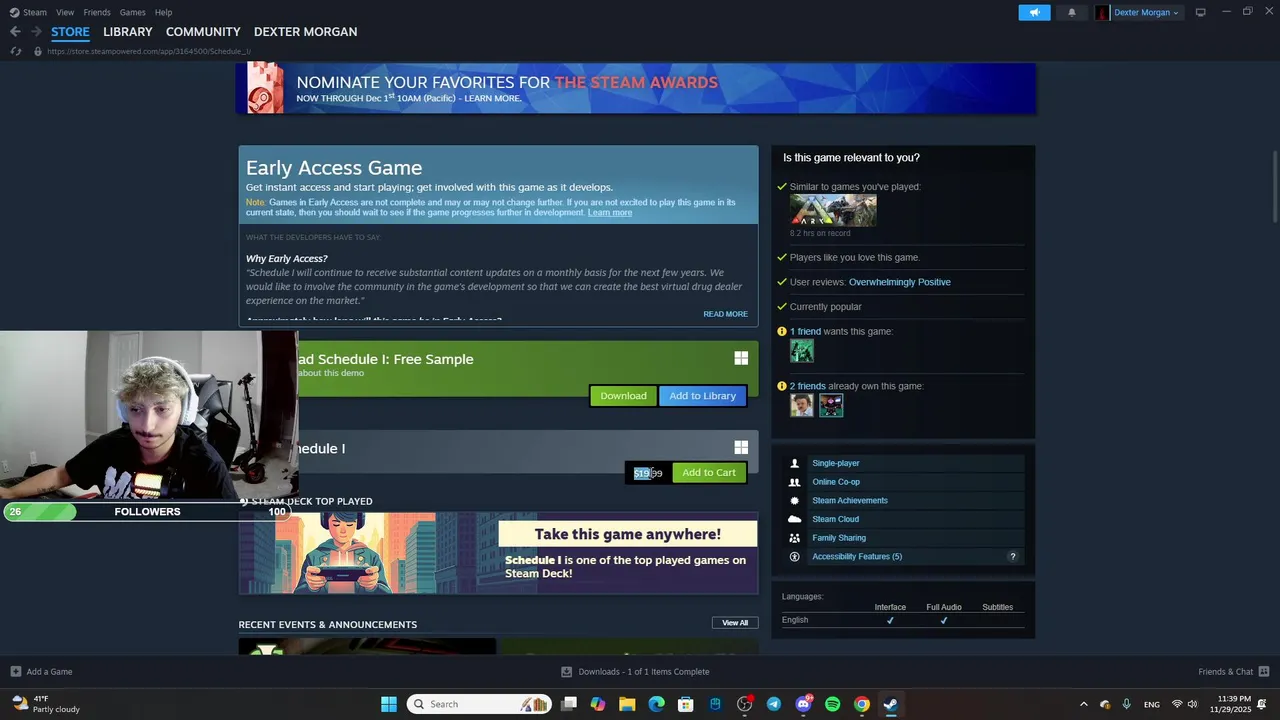Image resolution: width=1280 pixels, height=720 pixels.
Task: Open the Friends menu
Action: click(97, 12)
